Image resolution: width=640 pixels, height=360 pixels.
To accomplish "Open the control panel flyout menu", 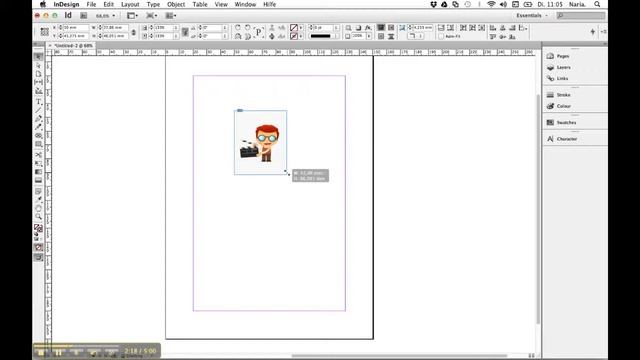I will (603, 31).
